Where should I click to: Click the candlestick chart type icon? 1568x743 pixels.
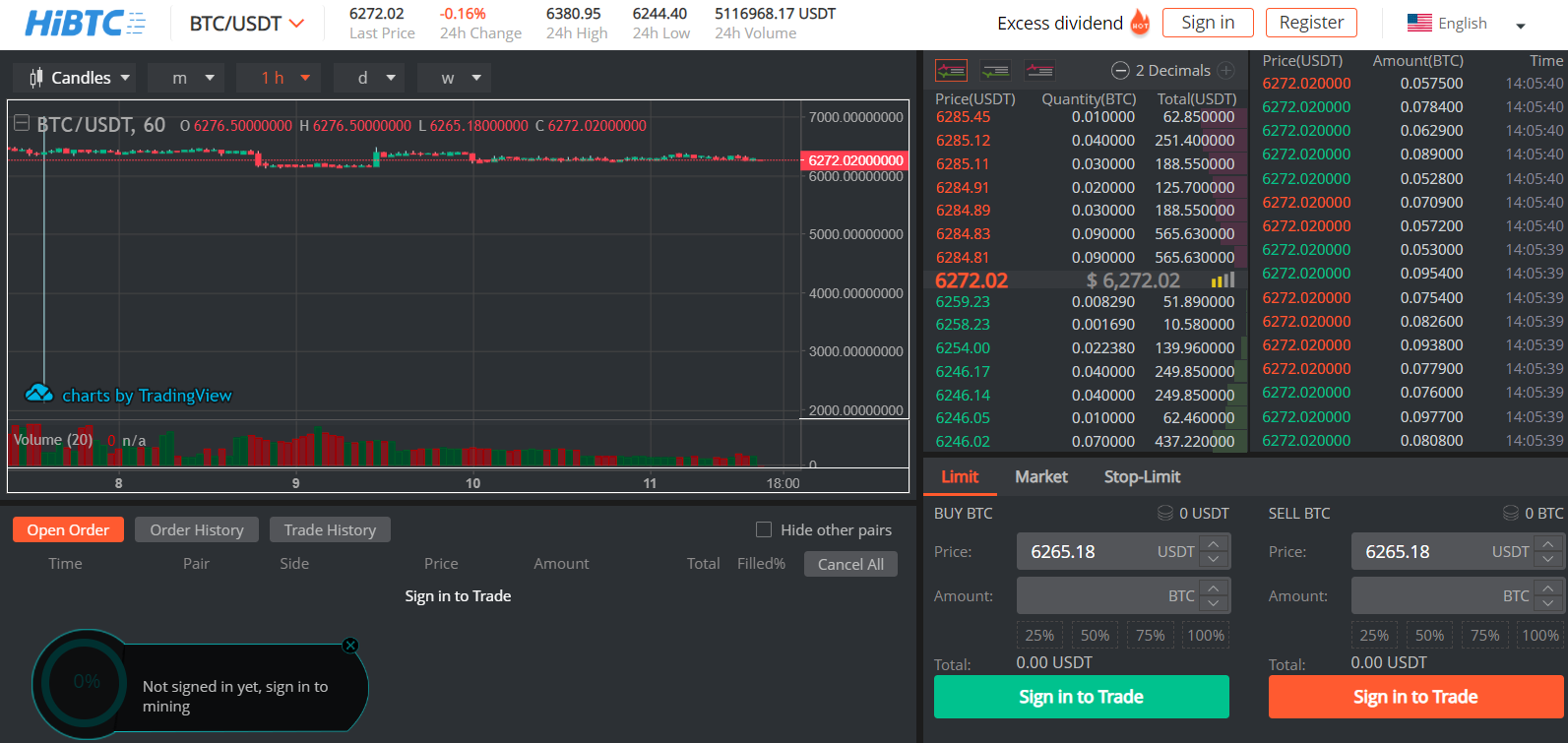(x=36, y=78)
